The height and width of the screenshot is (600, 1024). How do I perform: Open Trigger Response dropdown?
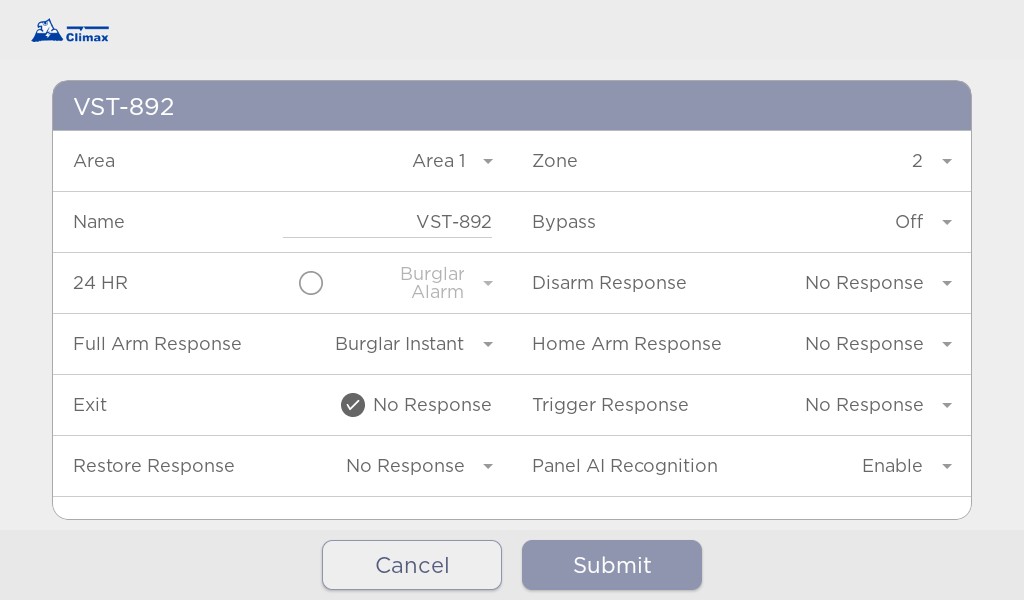878,405
